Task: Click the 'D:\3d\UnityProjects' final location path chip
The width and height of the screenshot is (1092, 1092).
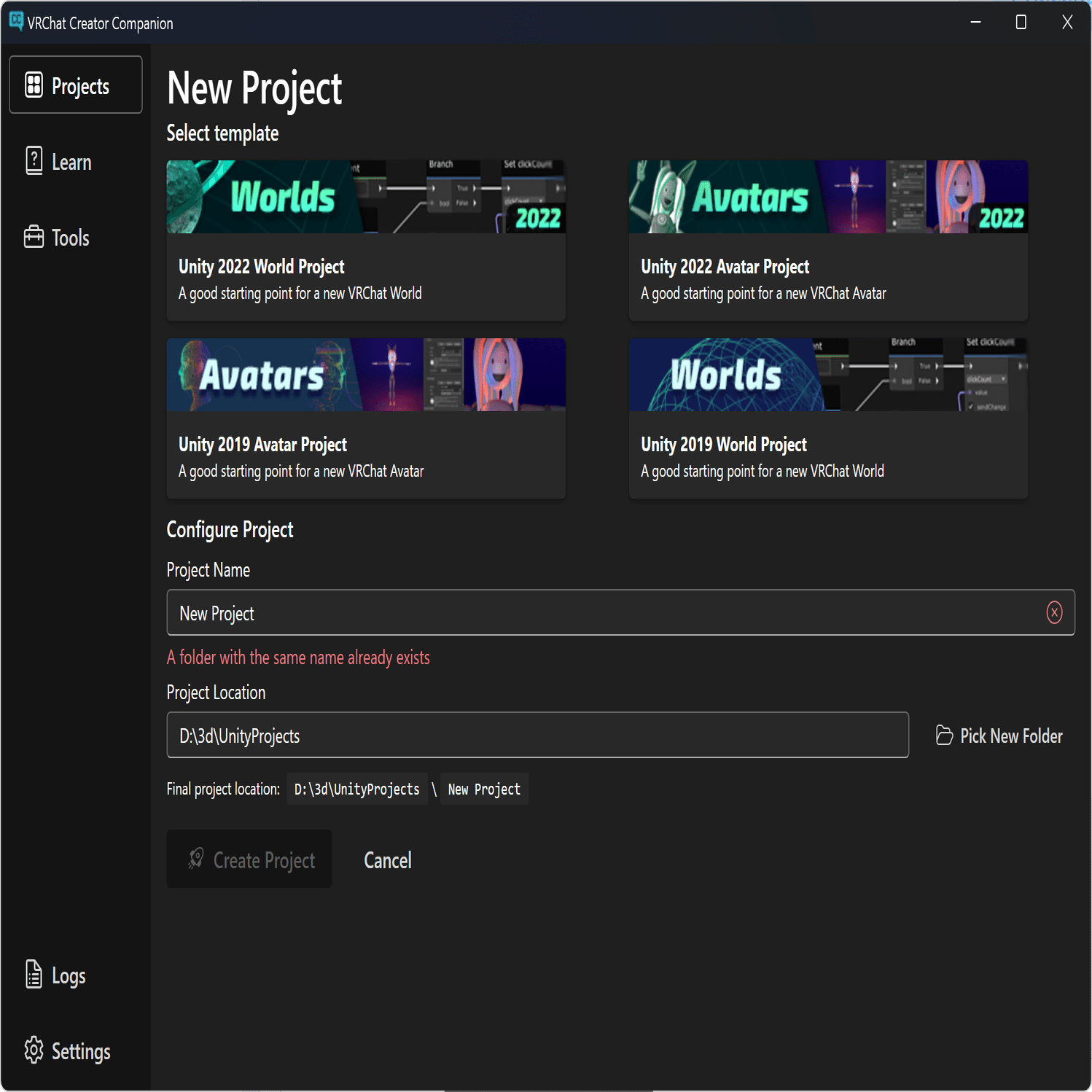Action: click(x=357, y=789)
